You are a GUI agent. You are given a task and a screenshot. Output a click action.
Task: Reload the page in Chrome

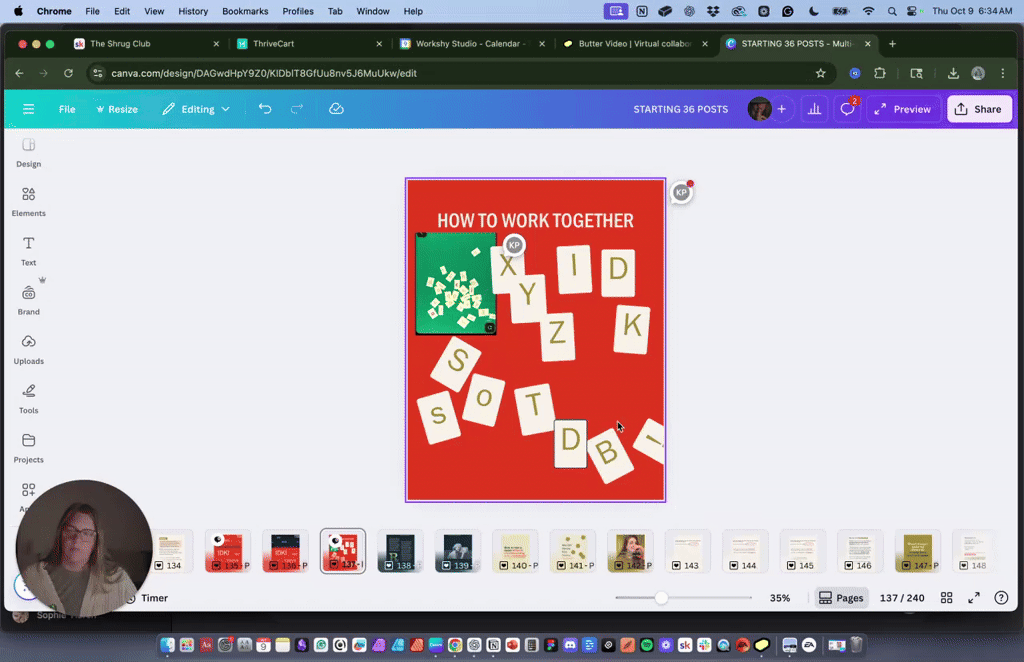[x=68, y=73]
